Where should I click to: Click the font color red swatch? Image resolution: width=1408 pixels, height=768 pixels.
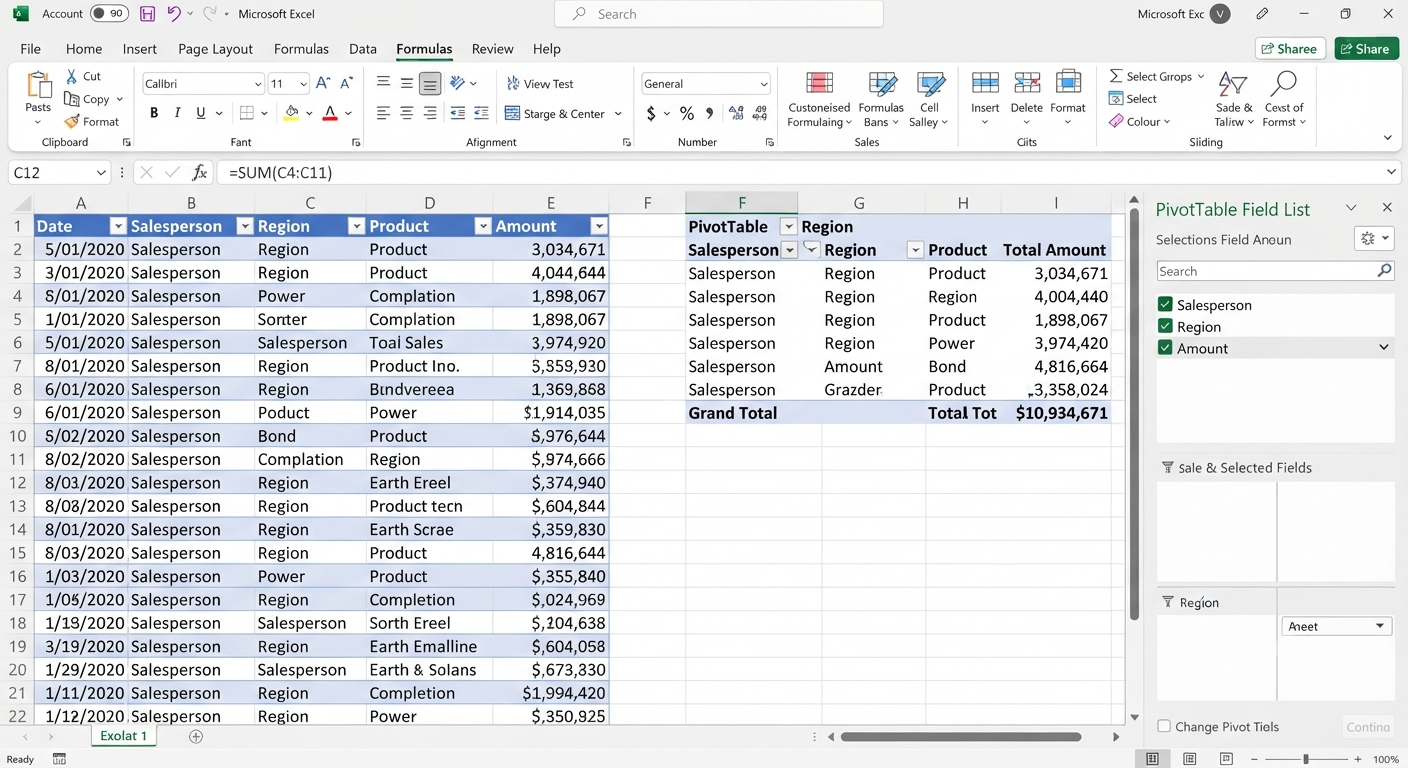[330, 113]
